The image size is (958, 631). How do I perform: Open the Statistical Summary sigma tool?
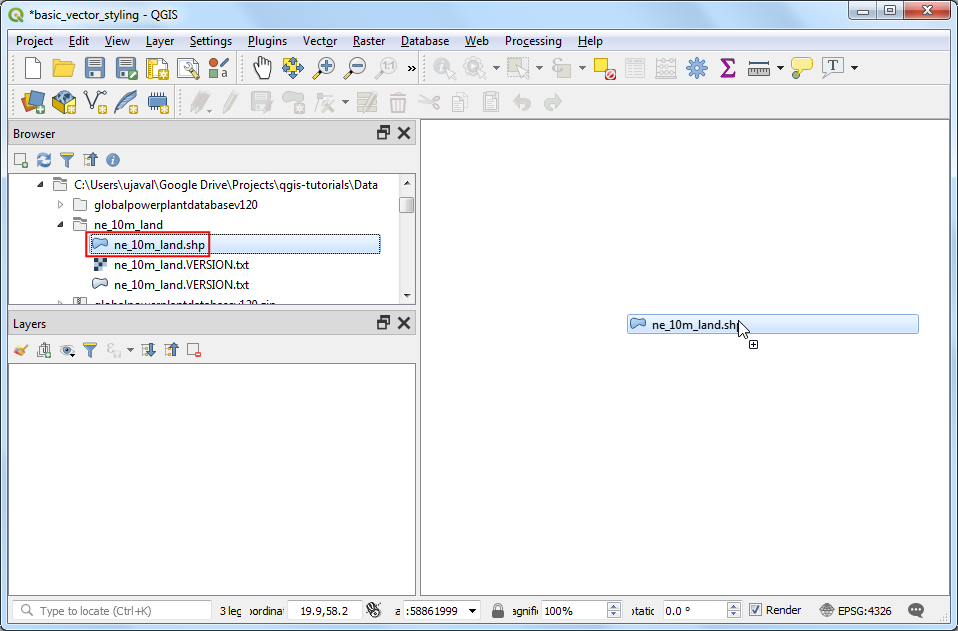[728, 68]
